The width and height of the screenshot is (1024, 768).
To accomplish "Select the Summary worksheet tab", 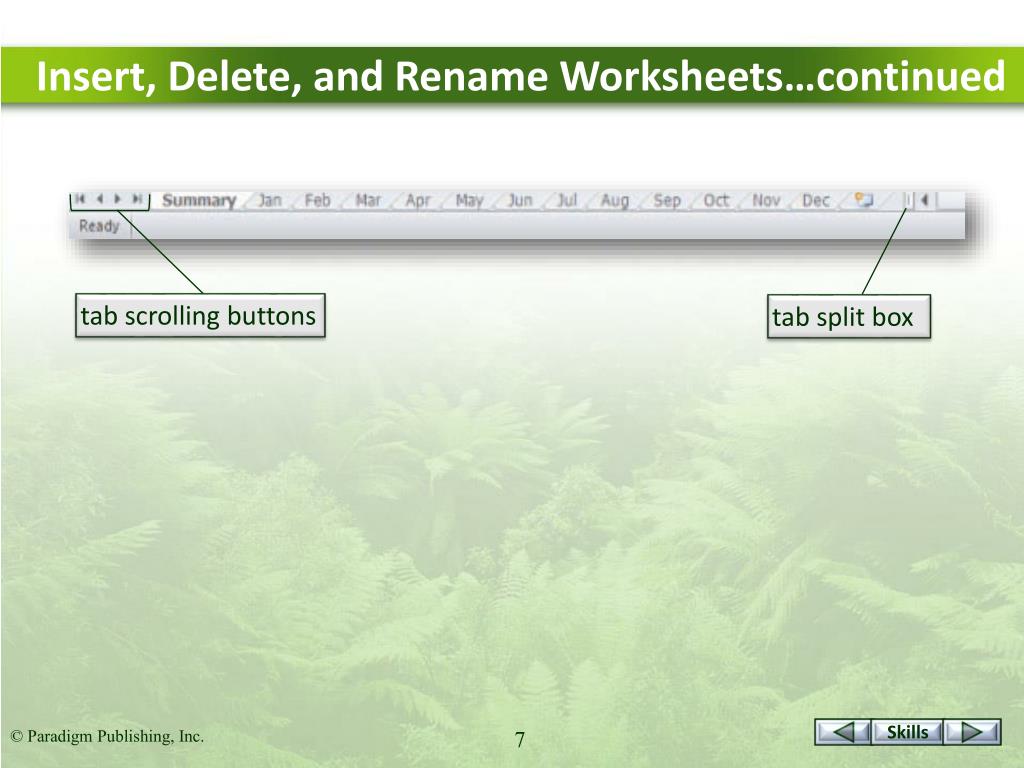I will pyautogui.click(x=199, y=200).
